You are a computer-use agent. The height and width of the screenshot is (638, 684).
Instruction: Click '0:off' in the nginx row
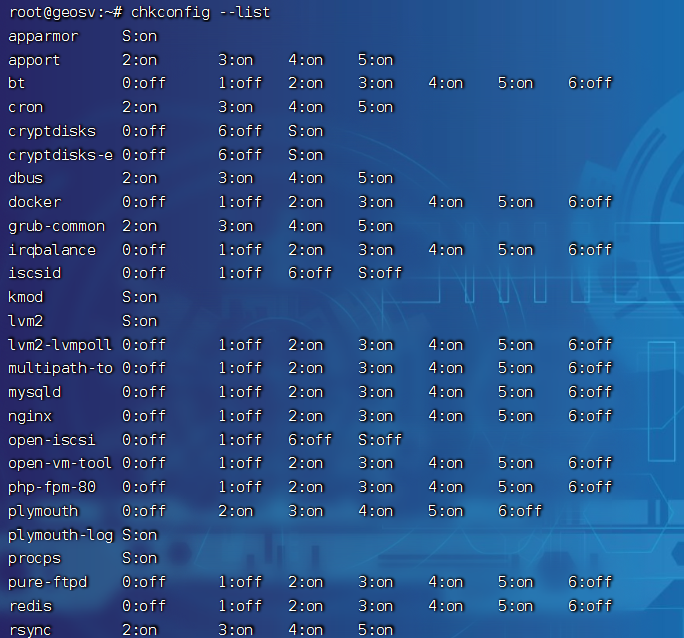[144, 416]
